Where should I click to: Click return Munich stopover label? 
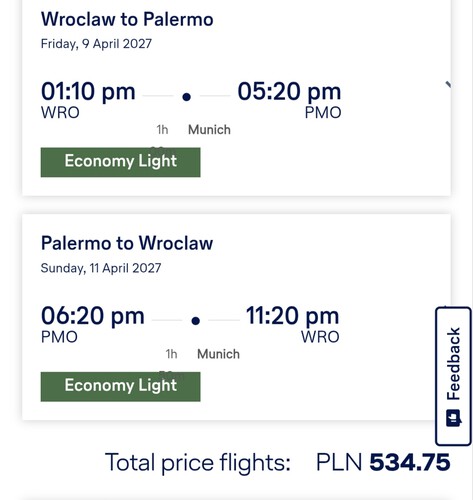click(218, 354)
